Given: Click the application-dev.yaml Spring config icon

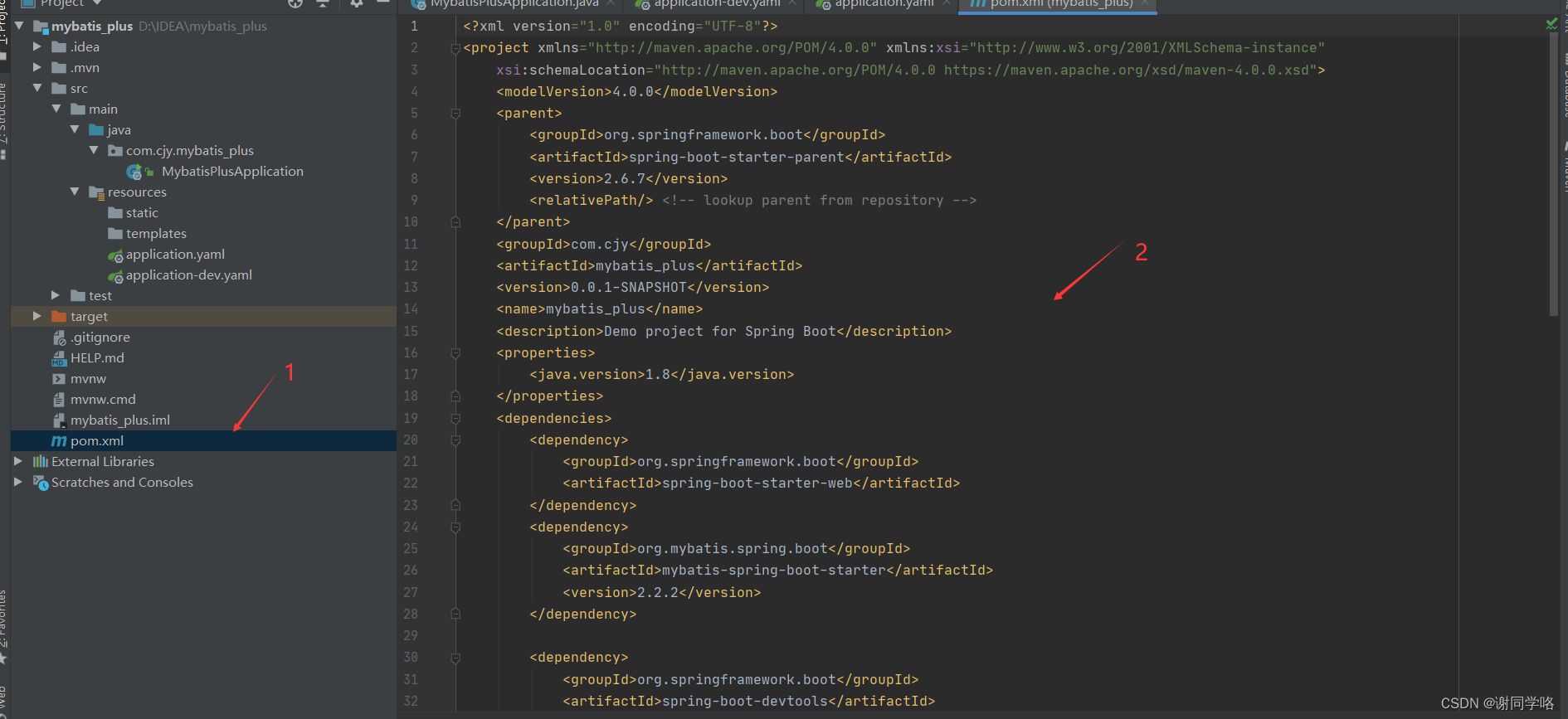Looking at the screenshot, I should tap(115, 276).
